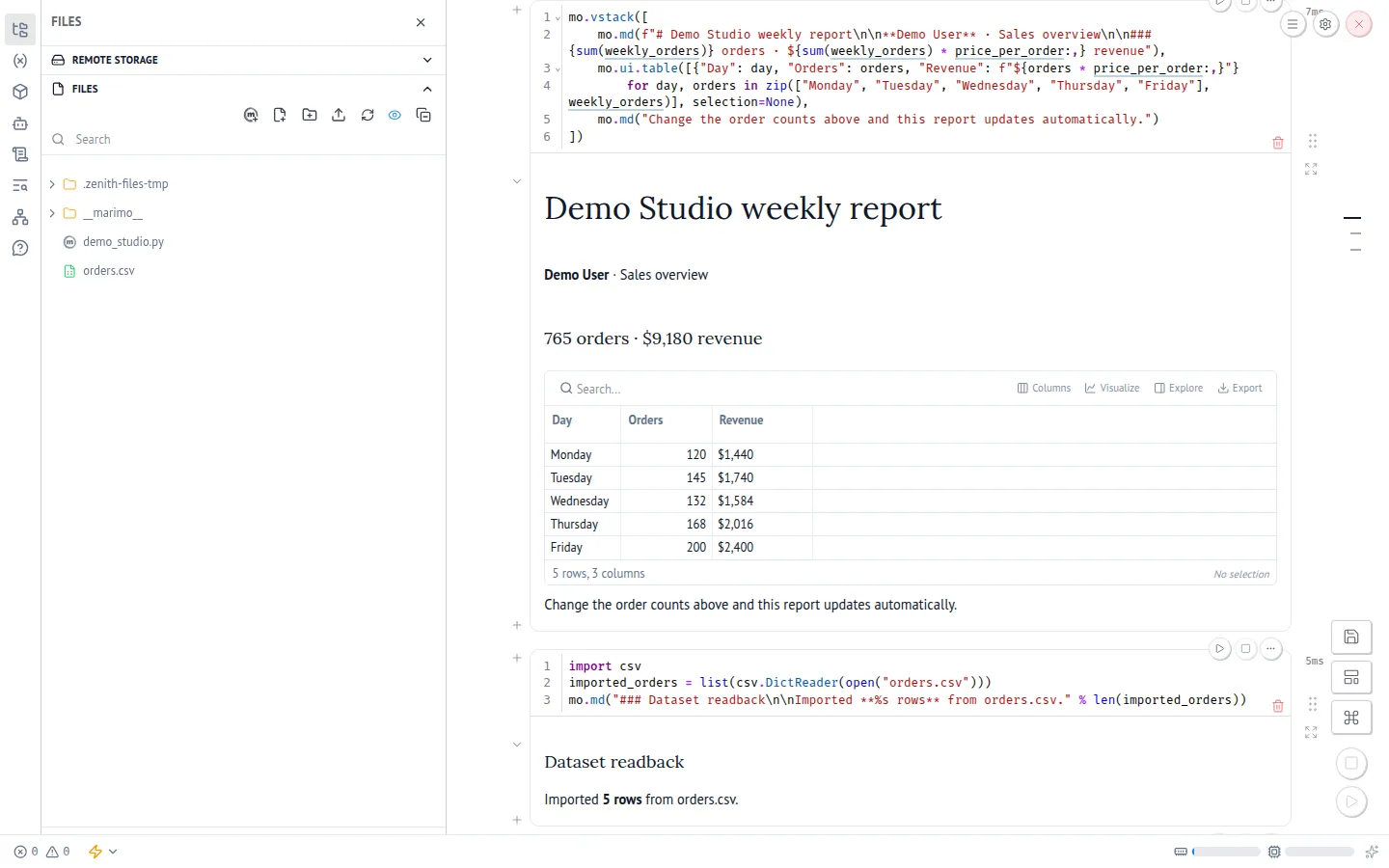Open the command palette button
Viewport: 1389px width, 868px height.
[x=1351, y=718]
